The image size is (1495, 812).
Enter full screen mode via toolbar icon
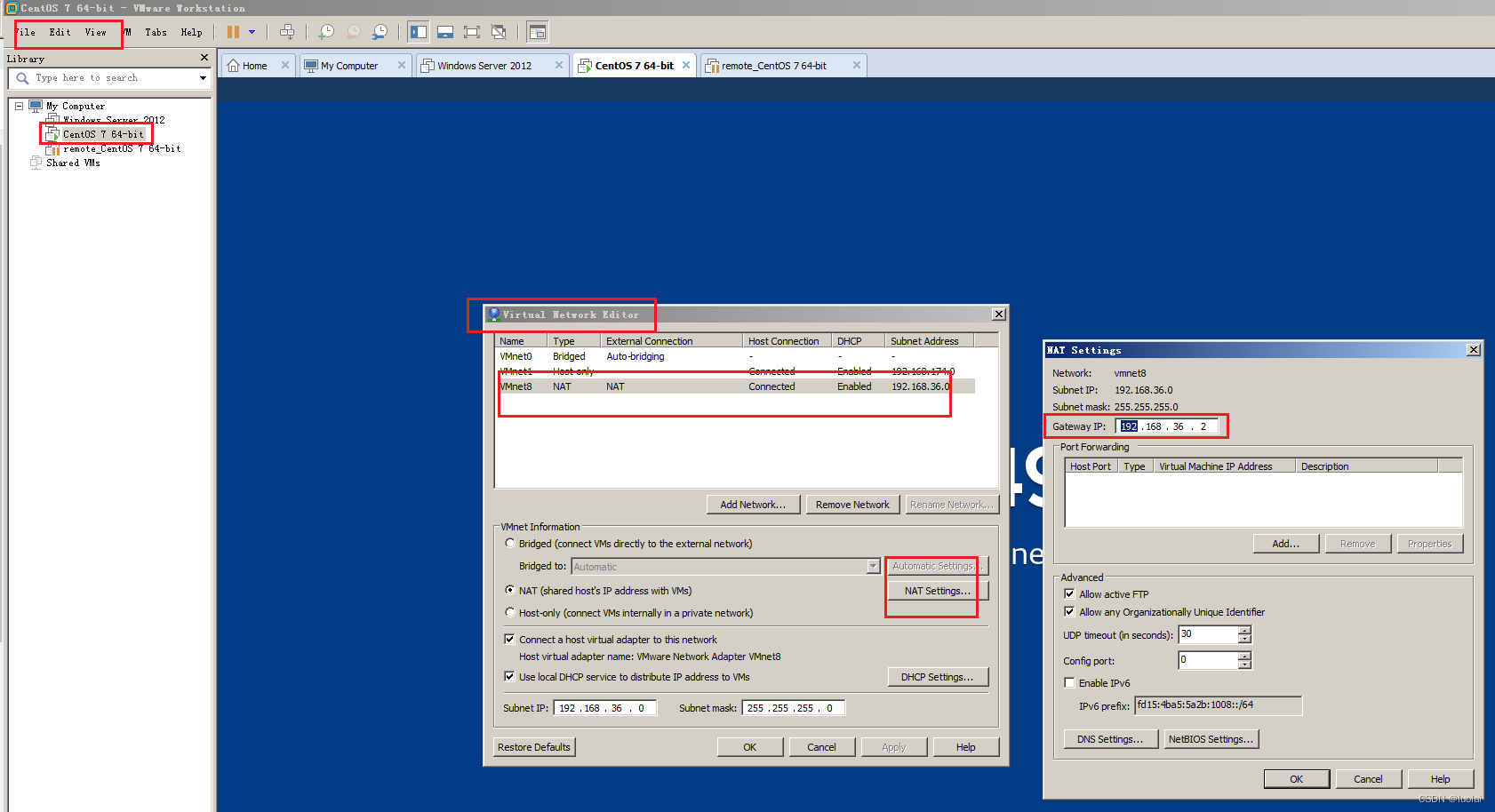(x=472, y=32)
